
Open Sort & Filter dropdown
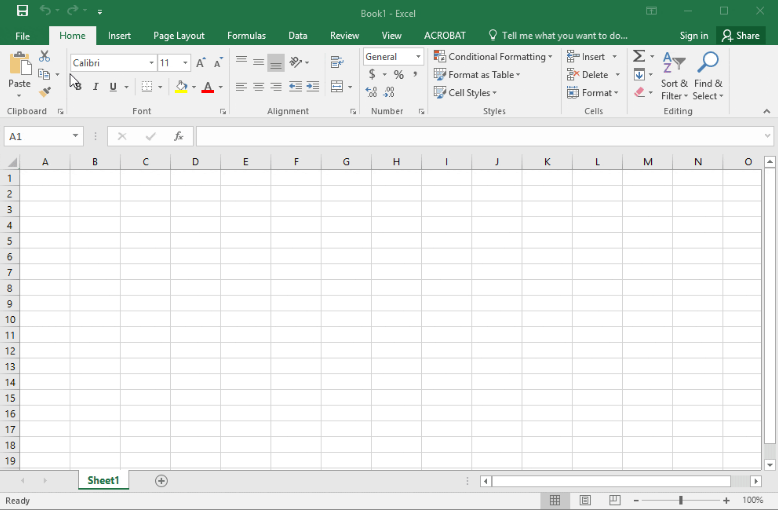coord(674,76)
